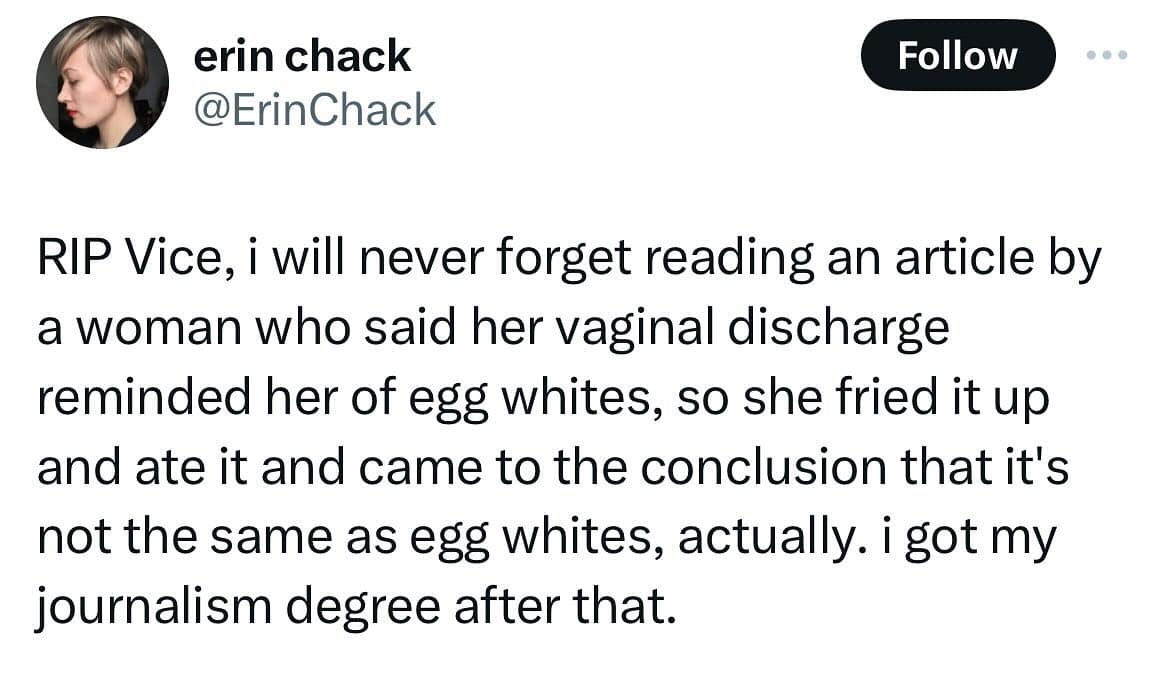
Task: Open erin chack's profile picture
Action: 102,83
